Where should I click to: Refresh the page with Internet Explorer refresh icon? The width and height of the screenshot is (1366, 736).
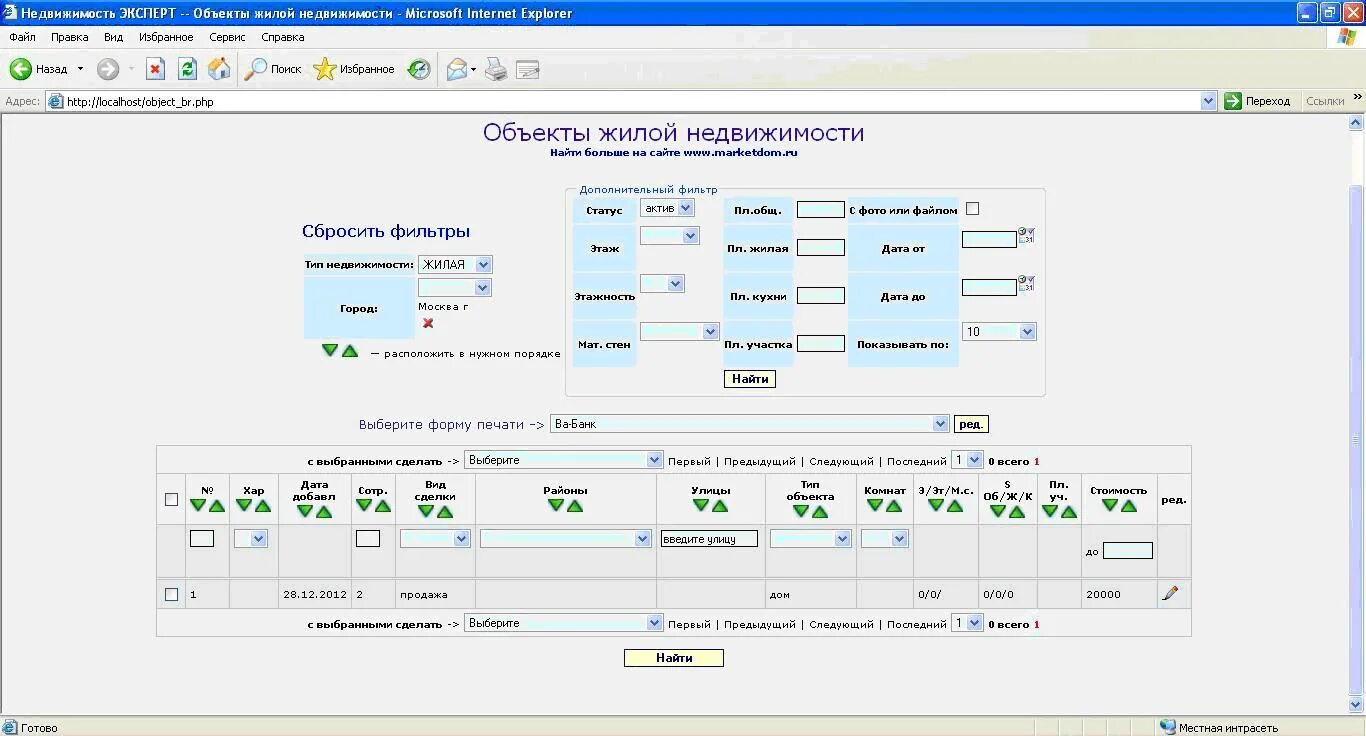click(186, 68)
